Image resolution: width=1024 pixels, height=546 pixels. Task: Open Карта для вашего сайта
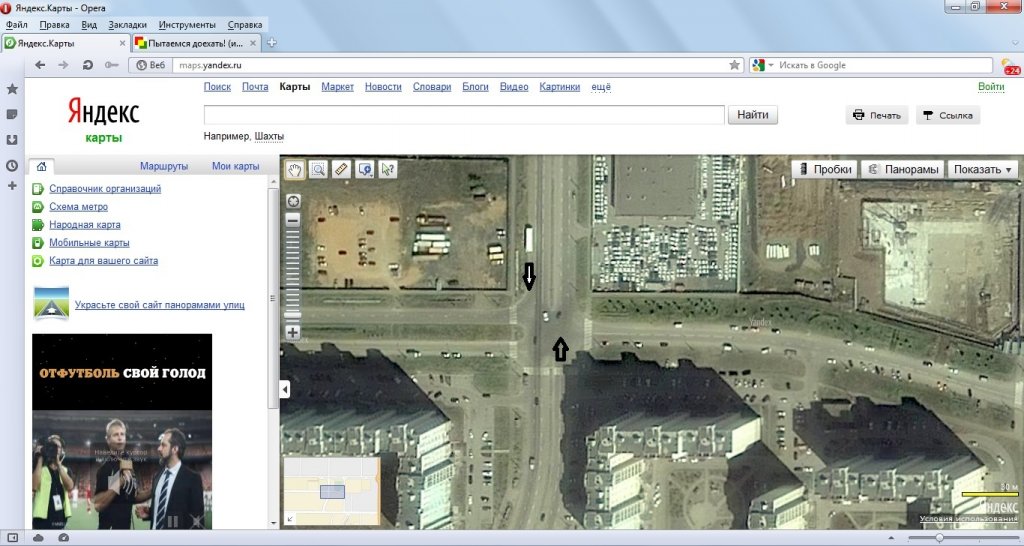click(103, 261)
